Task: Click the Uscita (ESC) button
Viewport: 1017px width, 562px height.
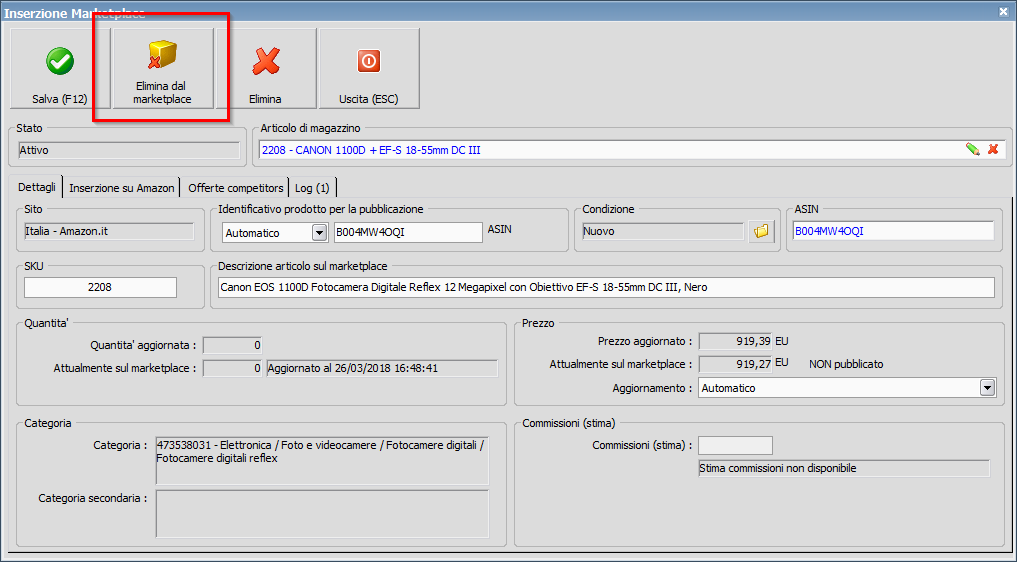Action: pyautogui.click(x=368, y=68)
